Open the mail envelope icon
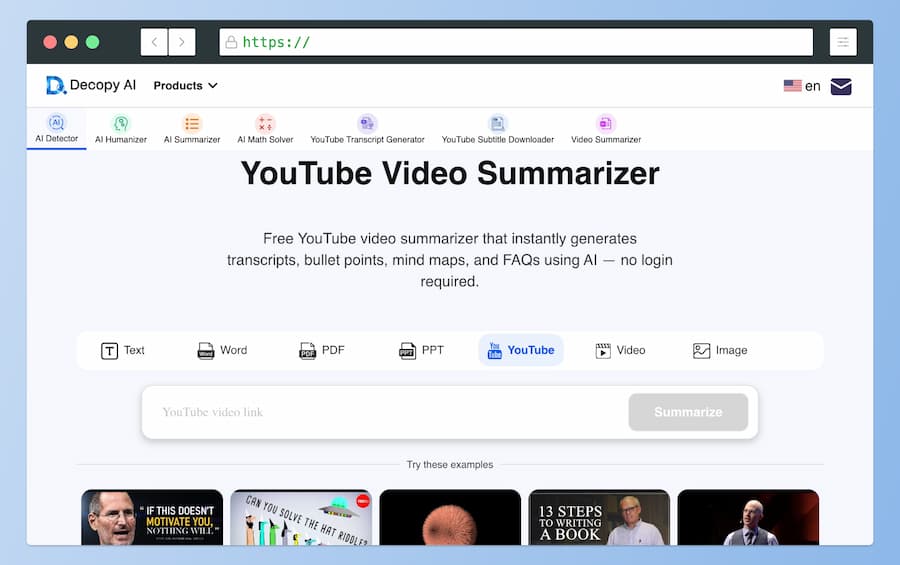This screenshot has width=900, height=565. click(x=841, y=86)
